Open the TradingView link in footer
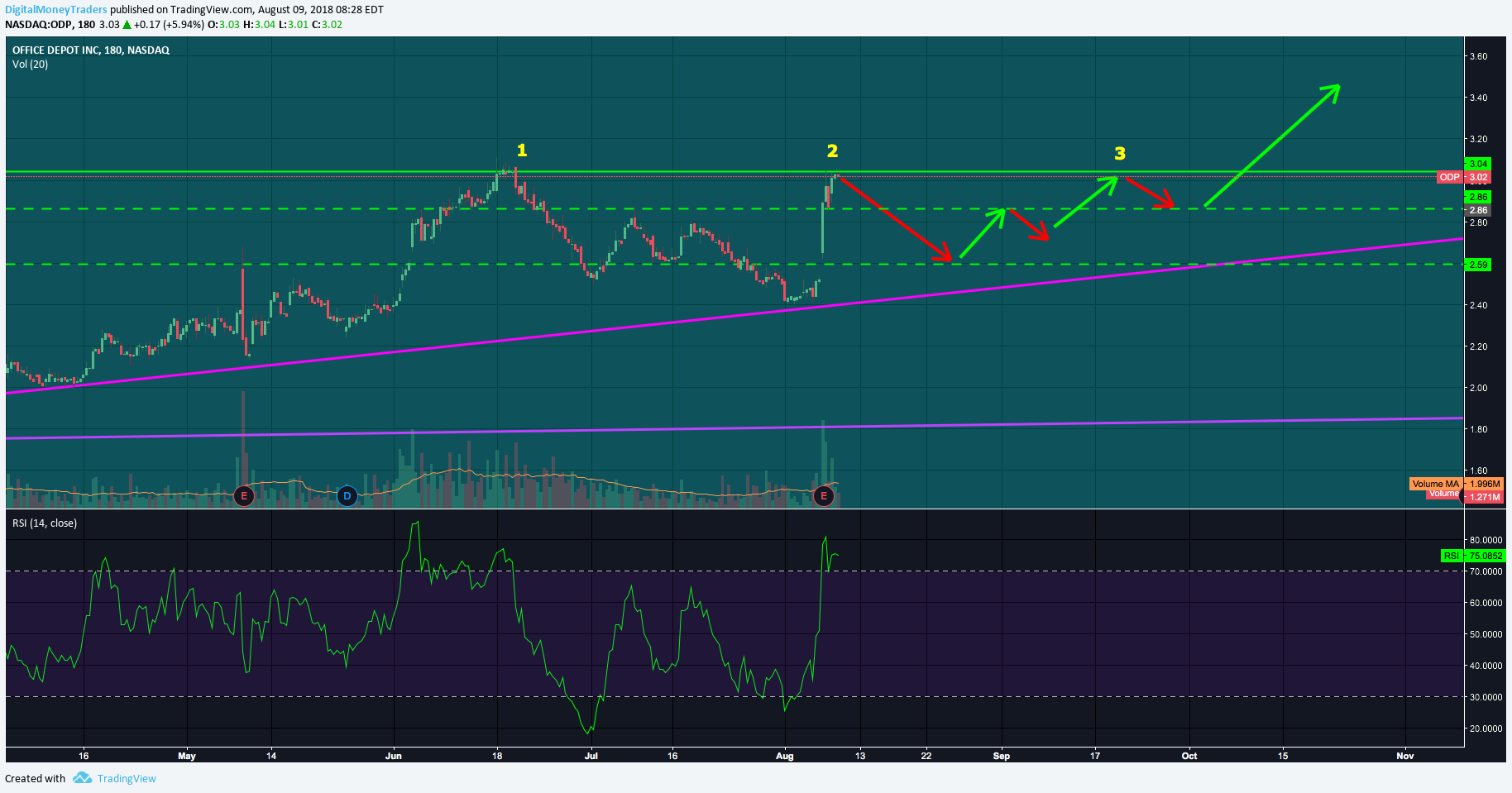 coord(127,778)
